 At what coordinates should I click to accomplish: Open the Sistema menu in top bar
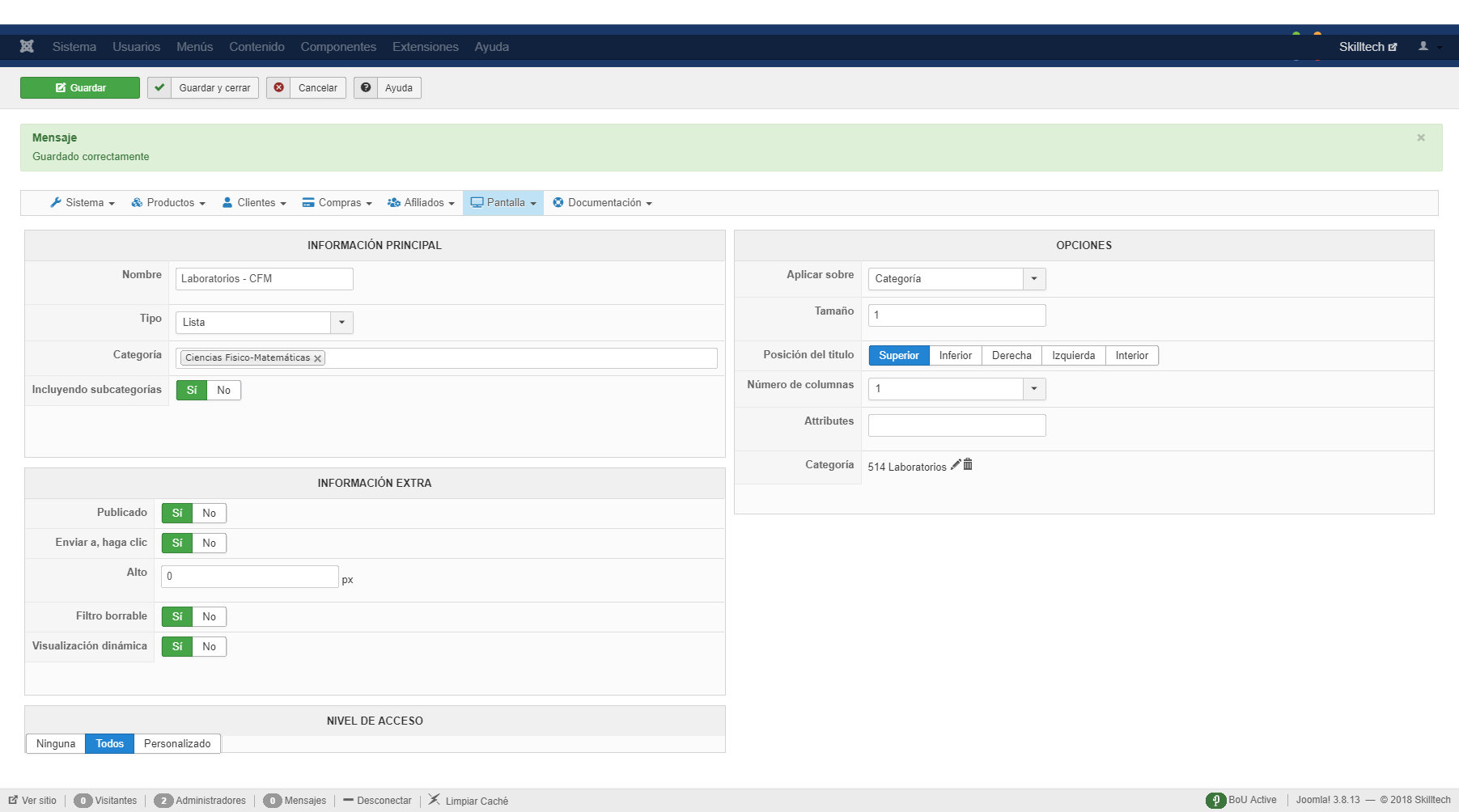pos(74,46)
